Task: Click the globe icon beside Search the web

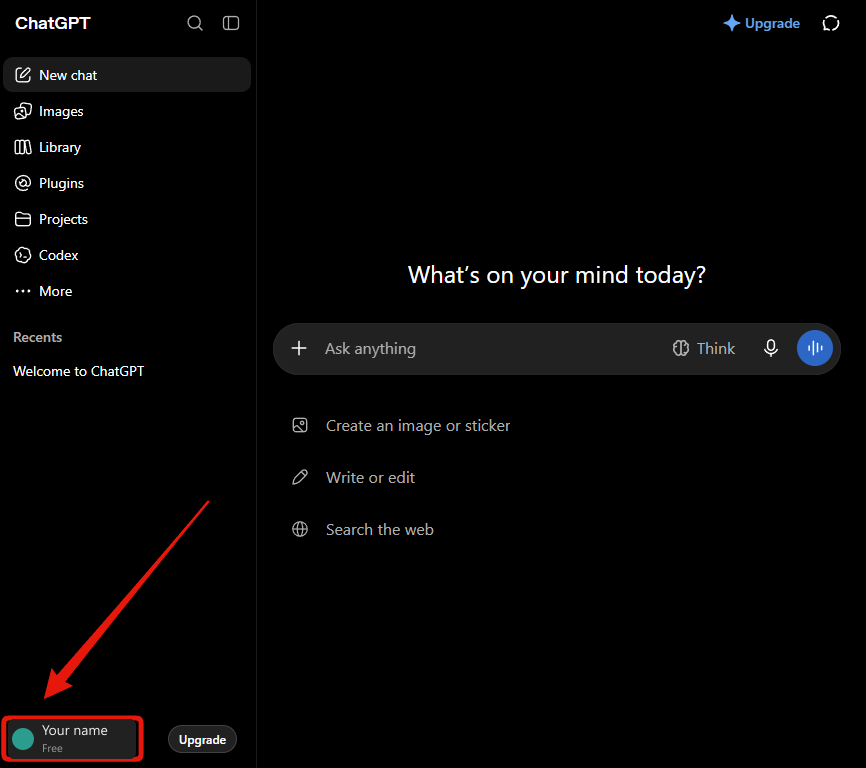Action: (300, 529)
